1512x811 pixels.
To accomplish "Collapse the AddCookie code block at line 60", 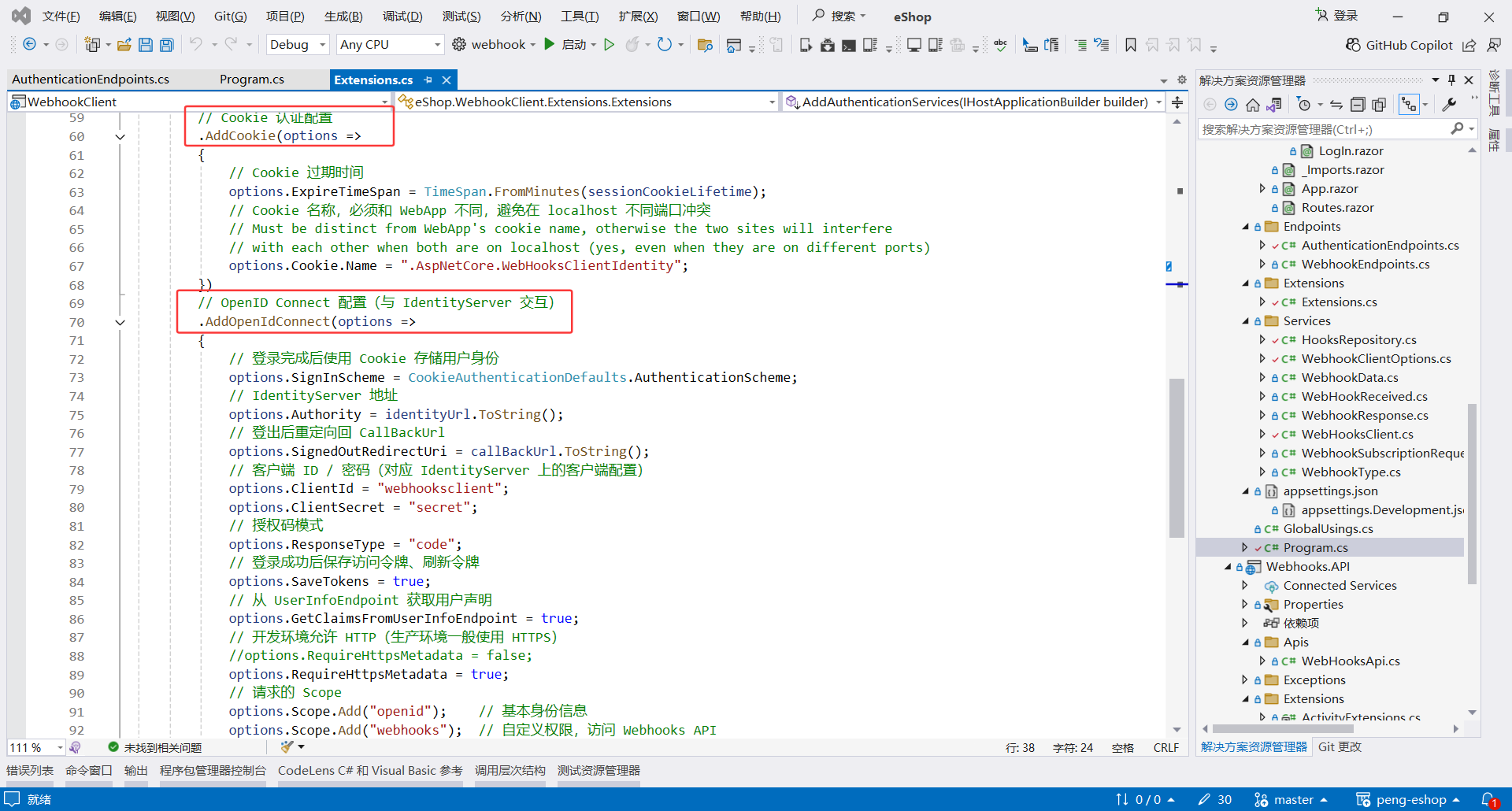I will [120, 137].
